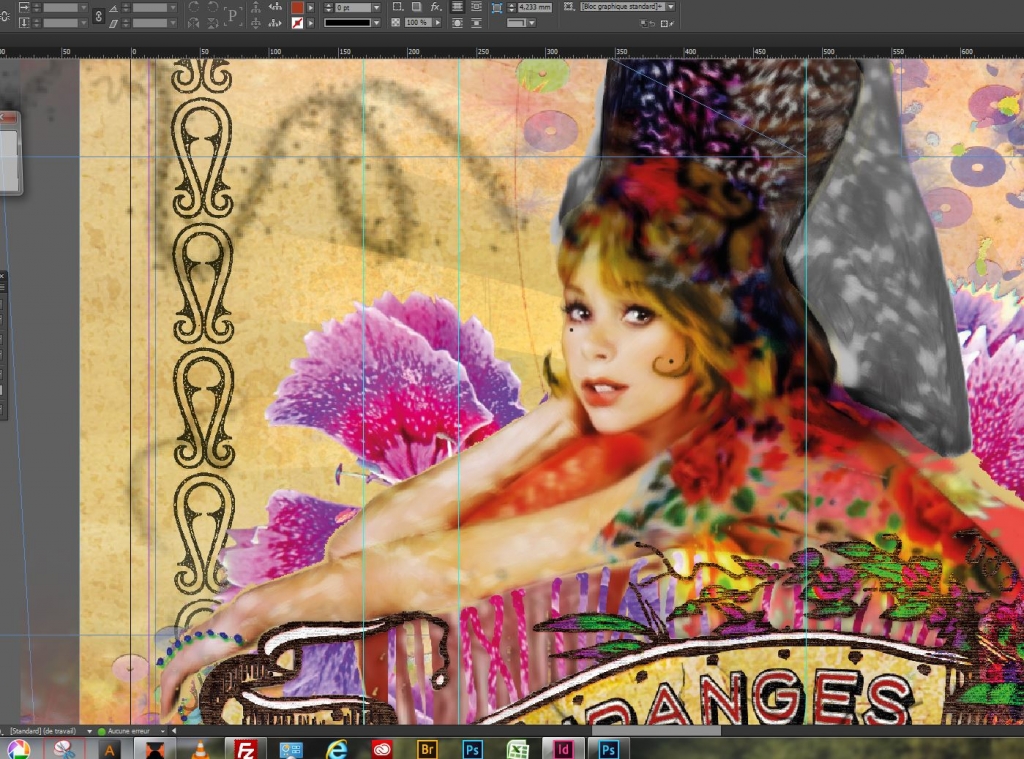Click the corner size stepper arrows
Image resolution: width=1024 pixels, height=759 pixels.
coord(511,7)
